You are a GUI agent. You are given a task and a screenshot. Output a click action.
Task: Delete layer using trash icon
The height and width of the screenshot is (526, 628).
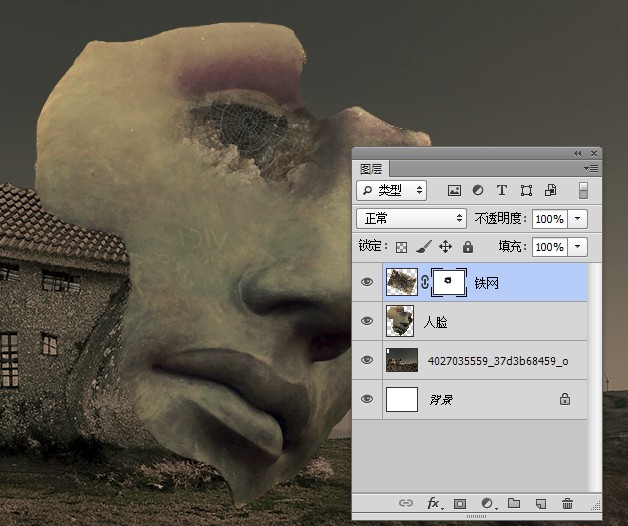(x=567, y=503)
